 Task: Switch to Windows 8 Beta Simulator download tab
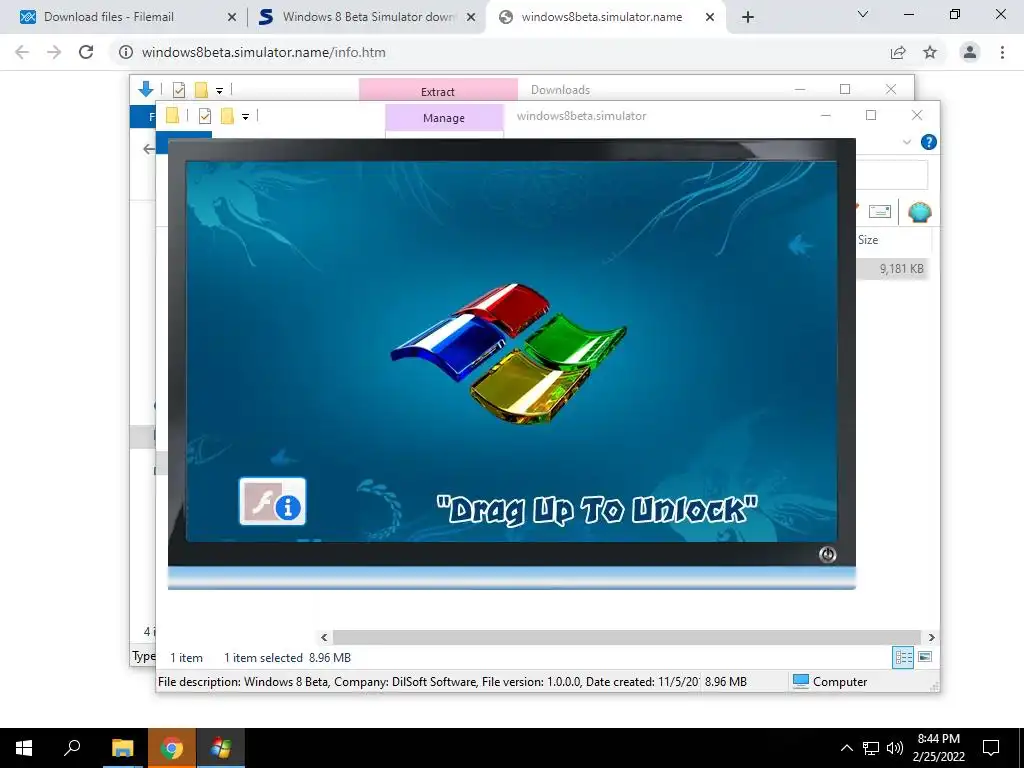tap(370, 17)
